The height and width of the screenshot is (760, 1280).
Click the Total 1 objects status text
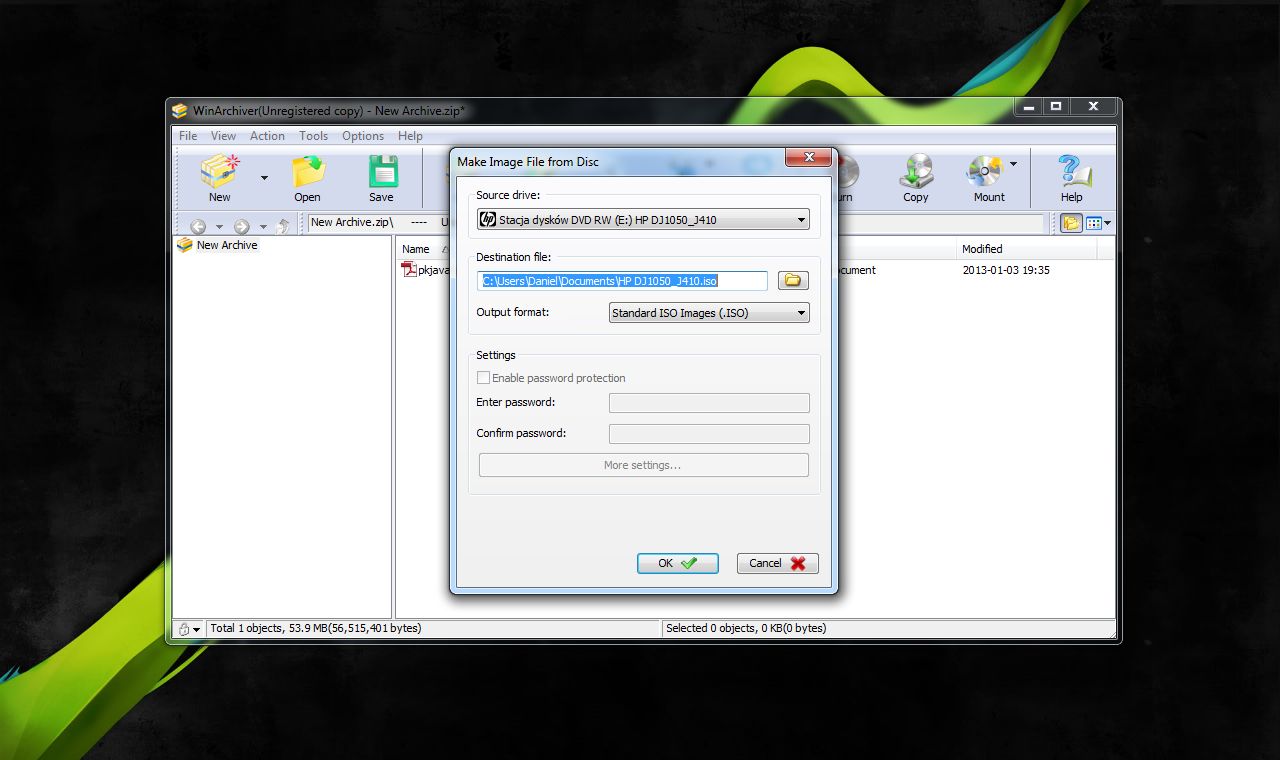click(x=315, y=628)
